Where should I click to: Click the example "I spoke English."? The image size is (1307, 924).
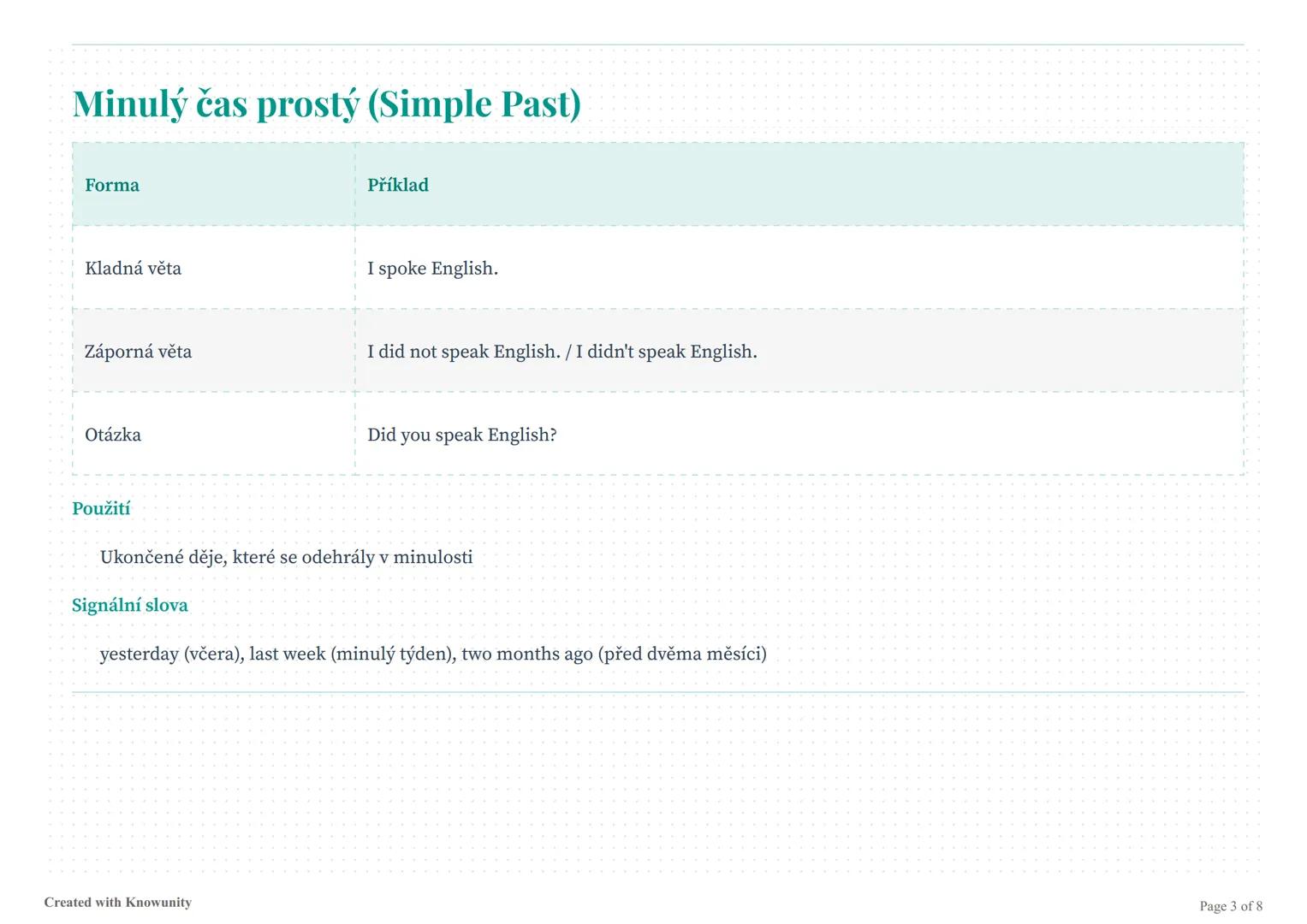[x=432, y=269]
